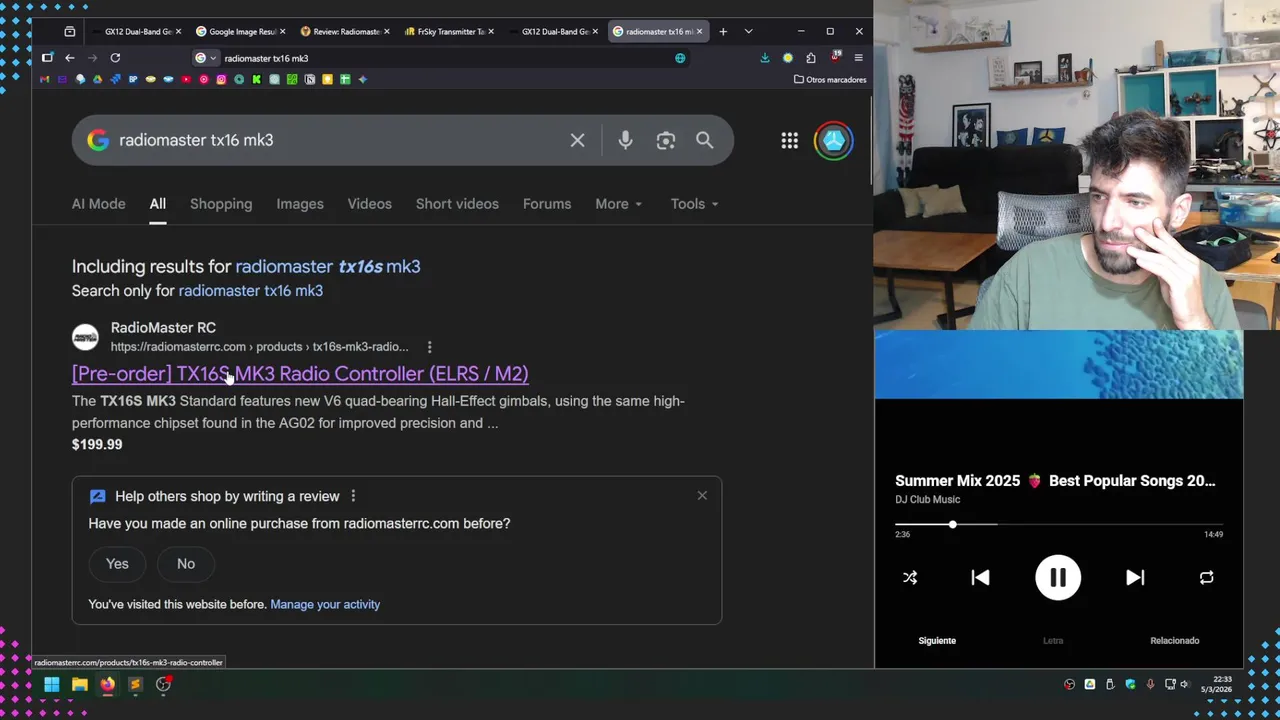Image resolution: width=1280 pixels, height=720 pixels.
Task: Open the Firefox downloads panel
Action: pos(765,58)
